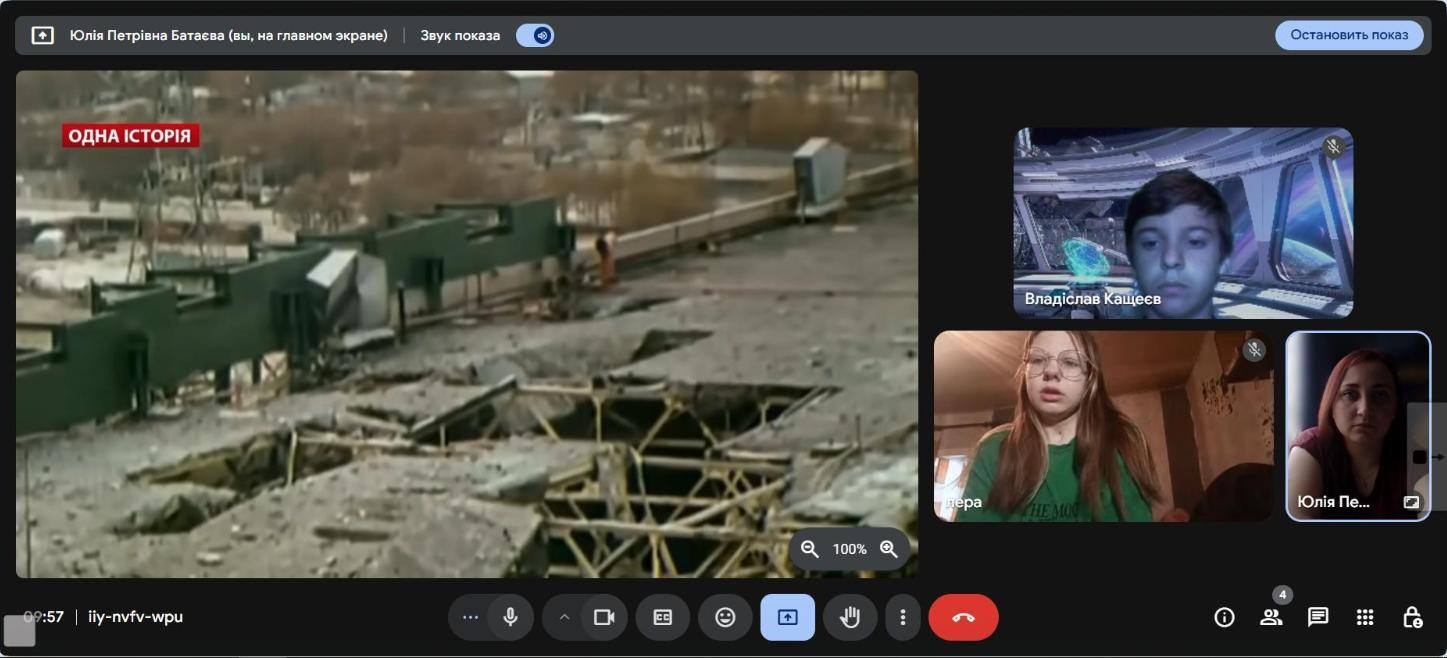The image size is (1447, 658).
Task: Zoom in on the shared presentation
Action: [x=888, y=549]
